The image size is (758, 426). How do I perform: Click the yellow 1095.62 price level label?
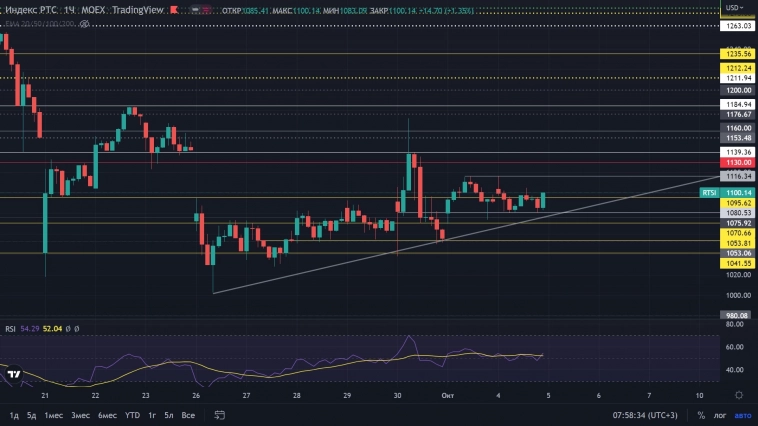coord(739,203)
